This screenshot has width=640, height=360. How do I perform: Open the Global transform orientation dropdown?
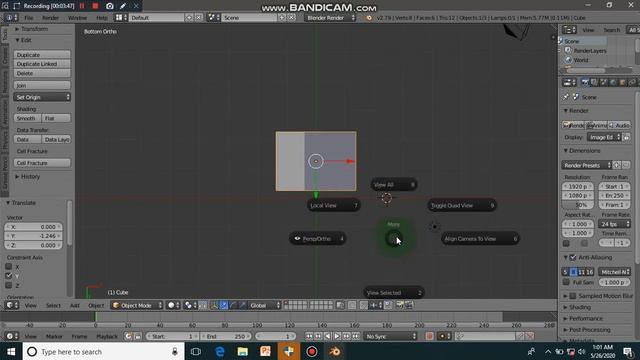(x=265, y=305)
